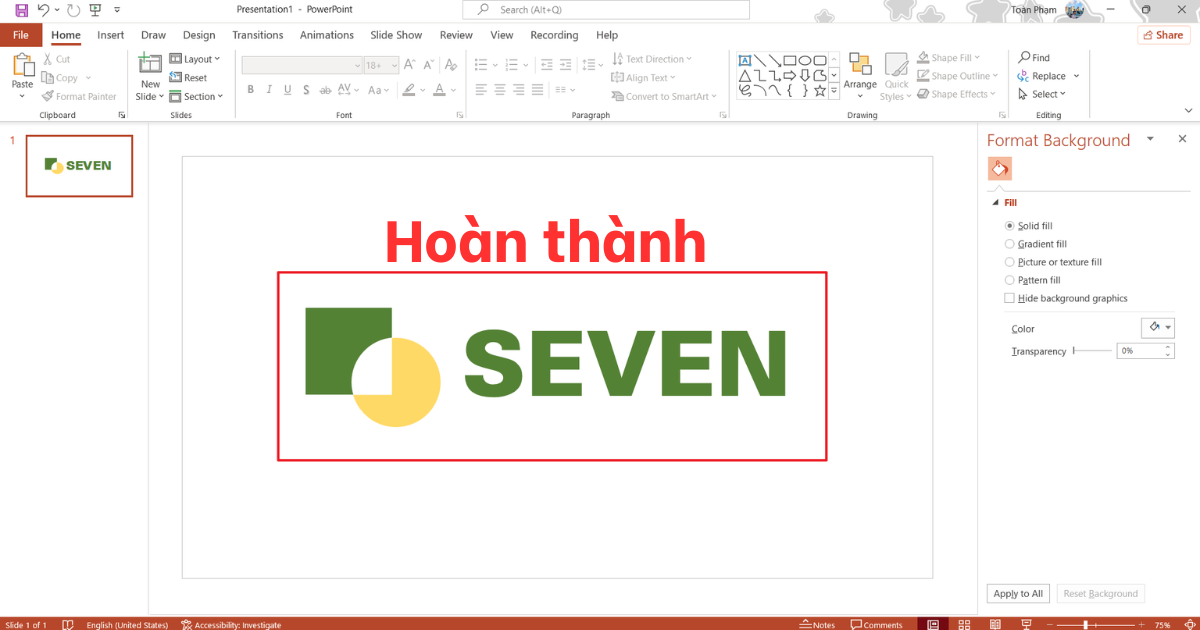Open the File tab
The height and width of the screenshot is (630, 1200).
point(21,35)
